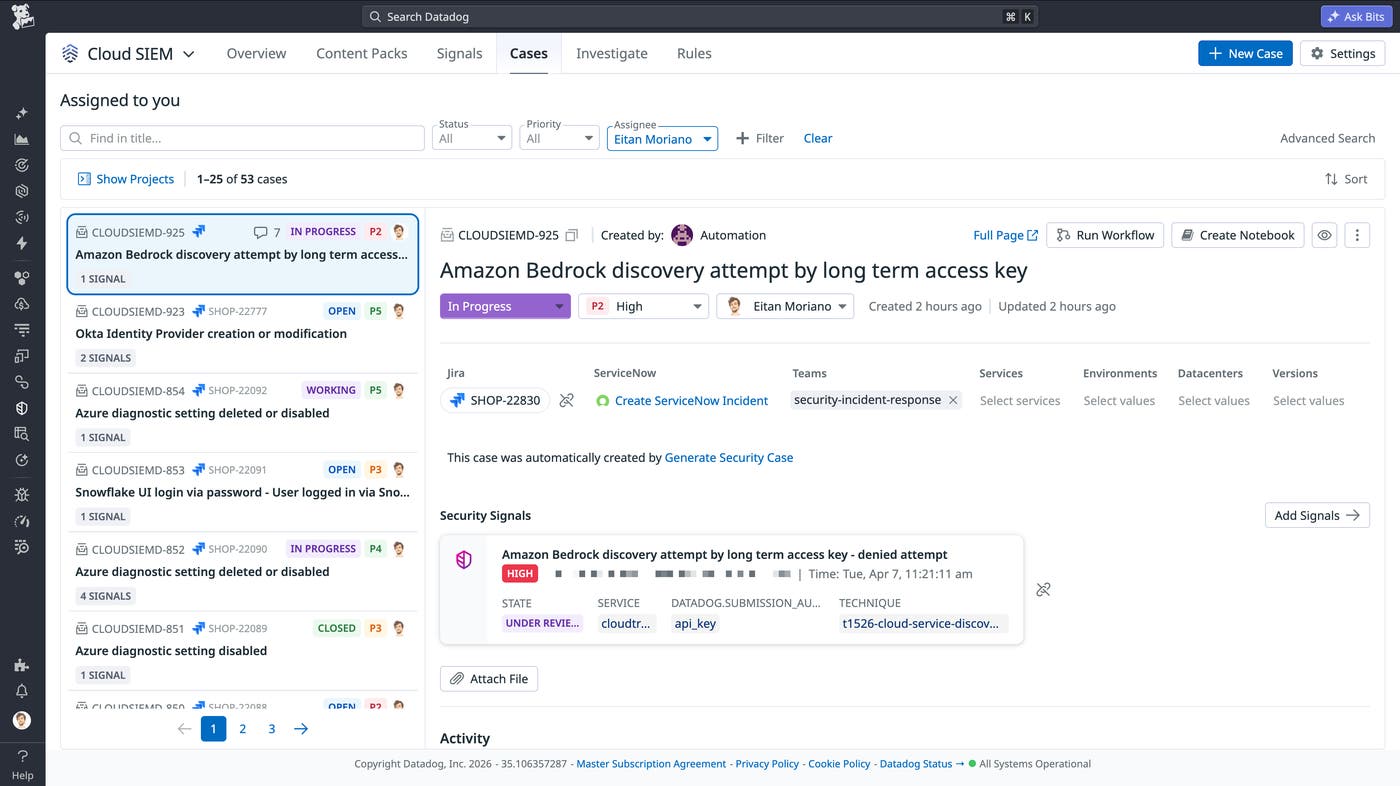Viewport: 1400px width, 786px height.
Task: Open the Priority filter dropdown
Action: (x=559, y=138)
